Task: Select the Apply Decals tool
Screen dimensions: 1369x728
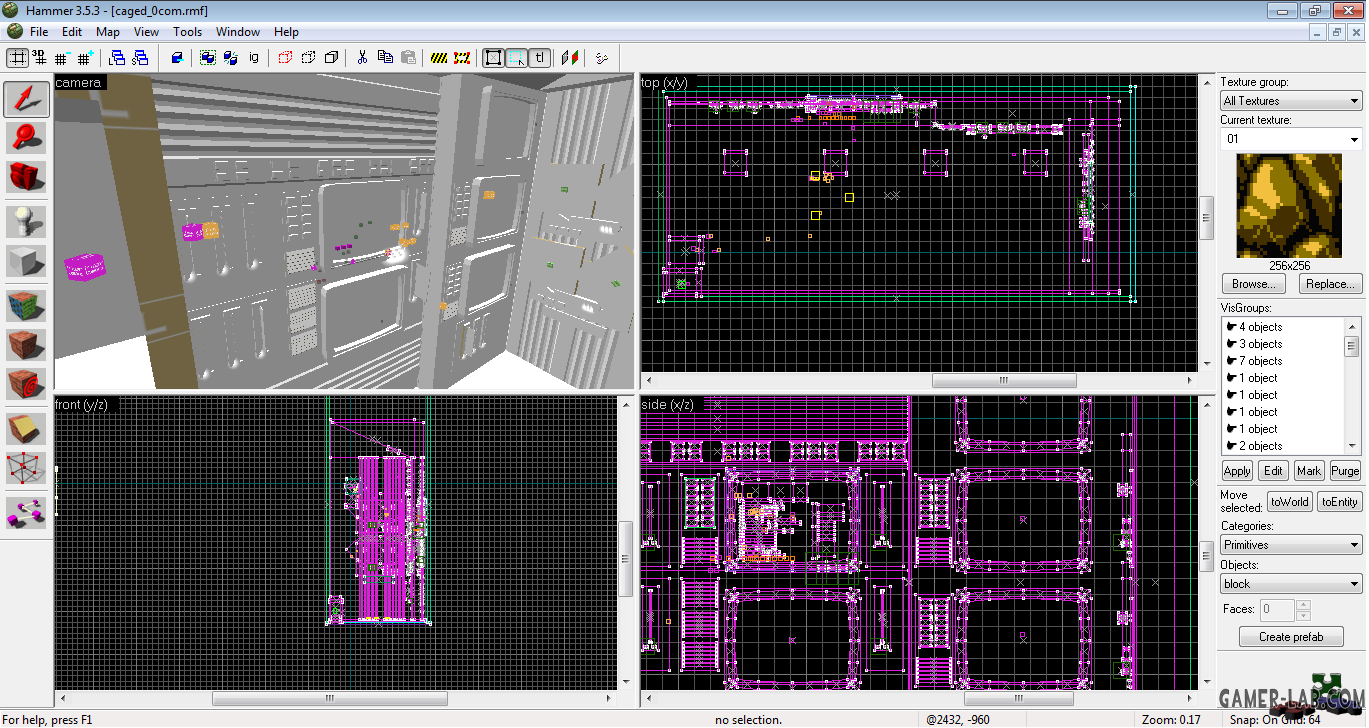Action: tap(27, 382)
